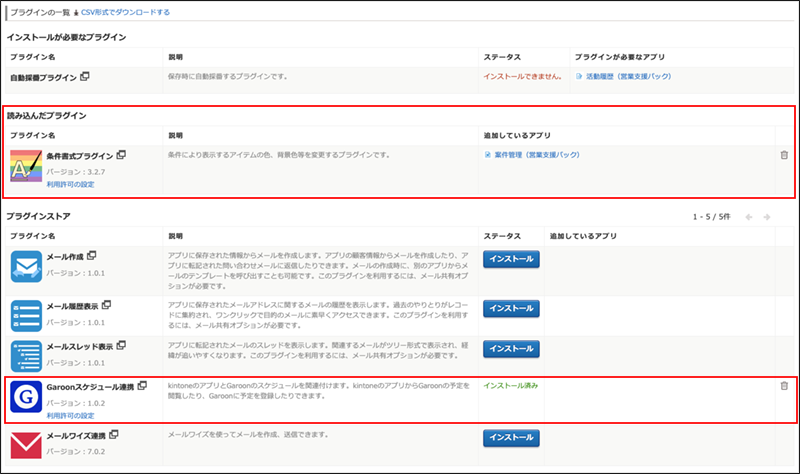
Task: Select the メールワイズ連携 plugin name
Action: (x=76, y=436)
